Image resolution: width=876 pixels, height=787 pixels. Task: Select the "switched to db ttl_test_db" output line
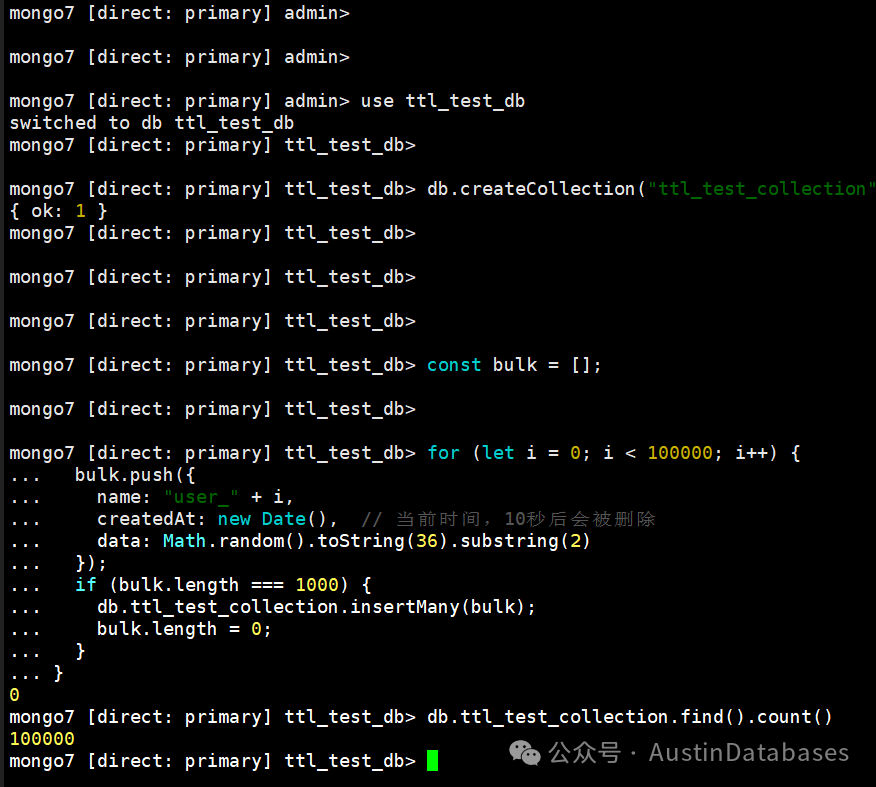point(152,123)
